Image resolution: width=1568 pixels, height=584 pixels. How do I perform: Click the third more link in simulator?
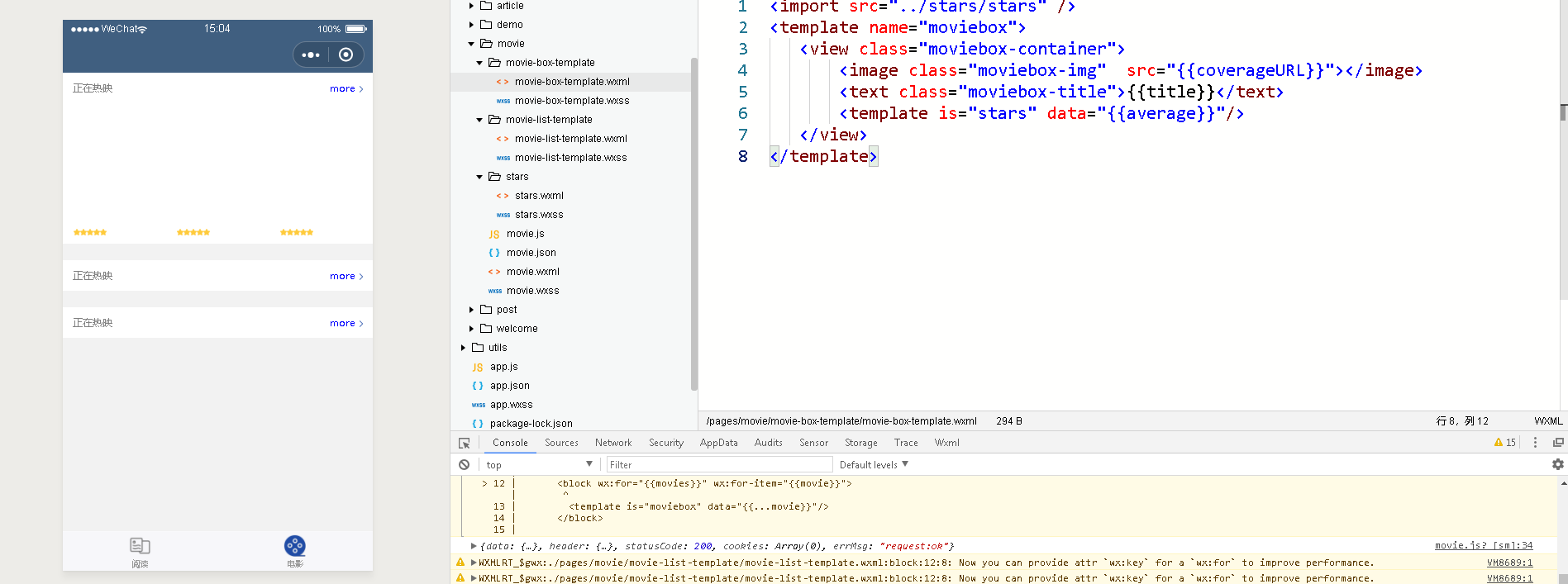[346, 323]
